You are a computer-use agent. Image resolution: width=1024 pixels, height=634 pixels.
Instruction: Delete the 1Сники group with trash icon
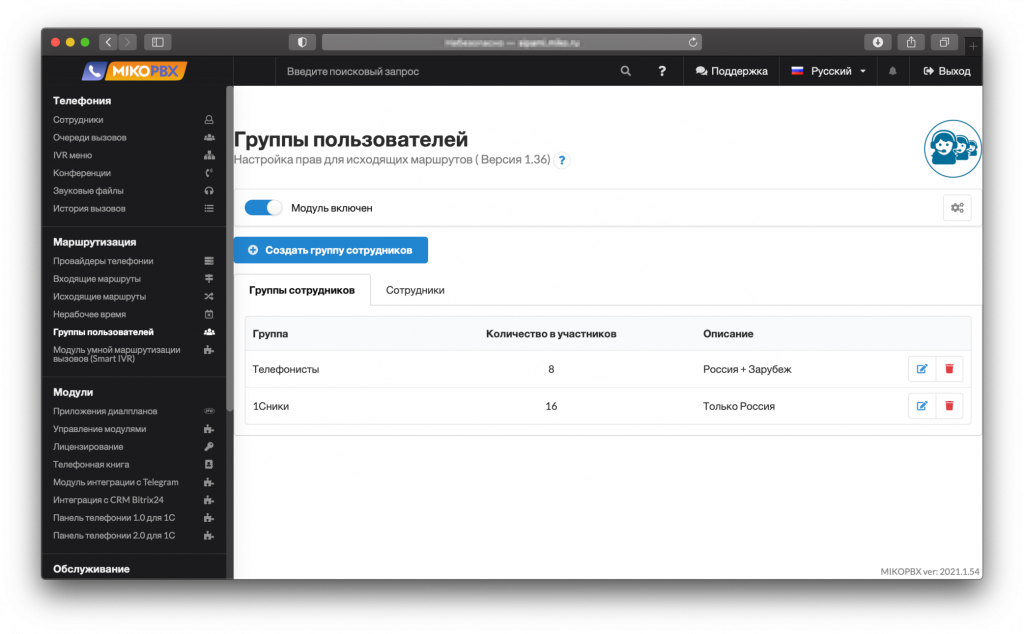(949, 406)
